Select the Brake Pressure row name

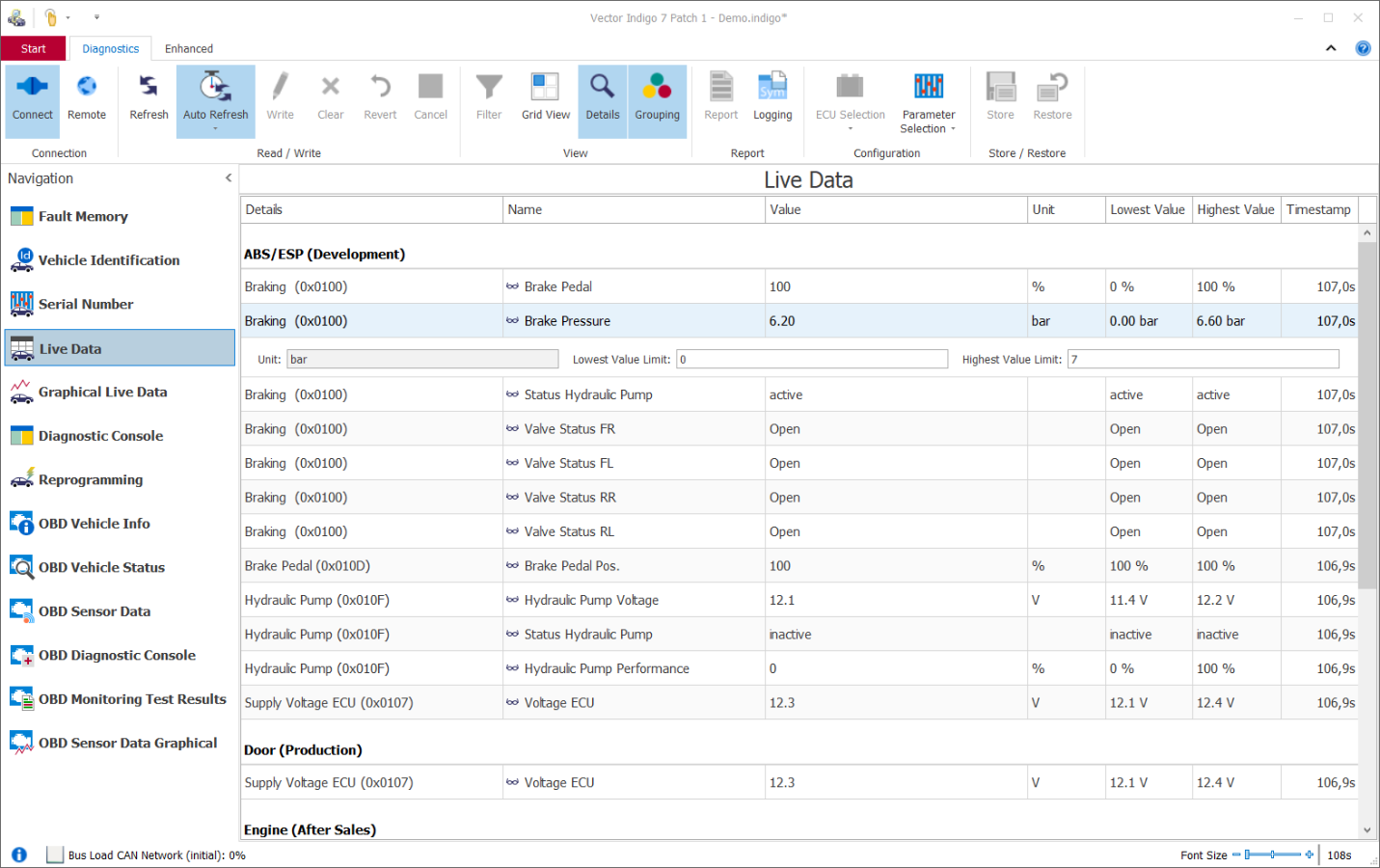[x=567, y=321]
